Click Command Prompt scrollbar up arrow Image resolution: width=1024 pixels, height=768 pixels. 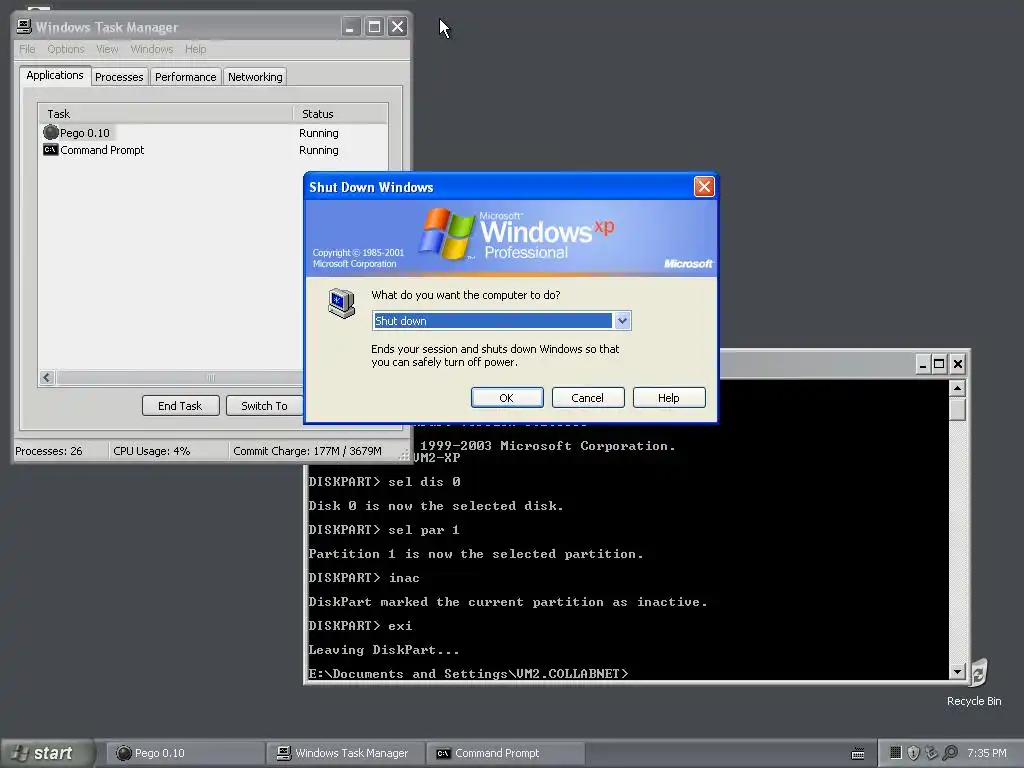coord(957,389)
